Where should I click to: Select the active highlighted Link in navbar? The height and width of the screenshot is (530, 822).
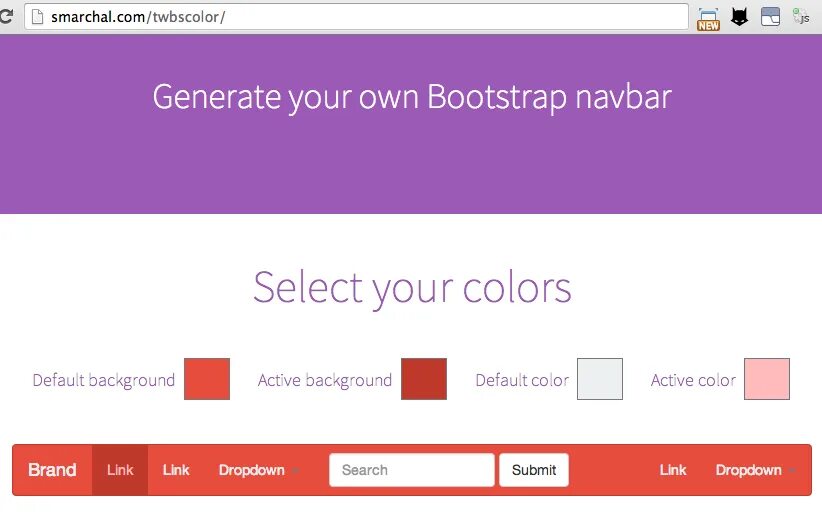click(x=120, y=470)
